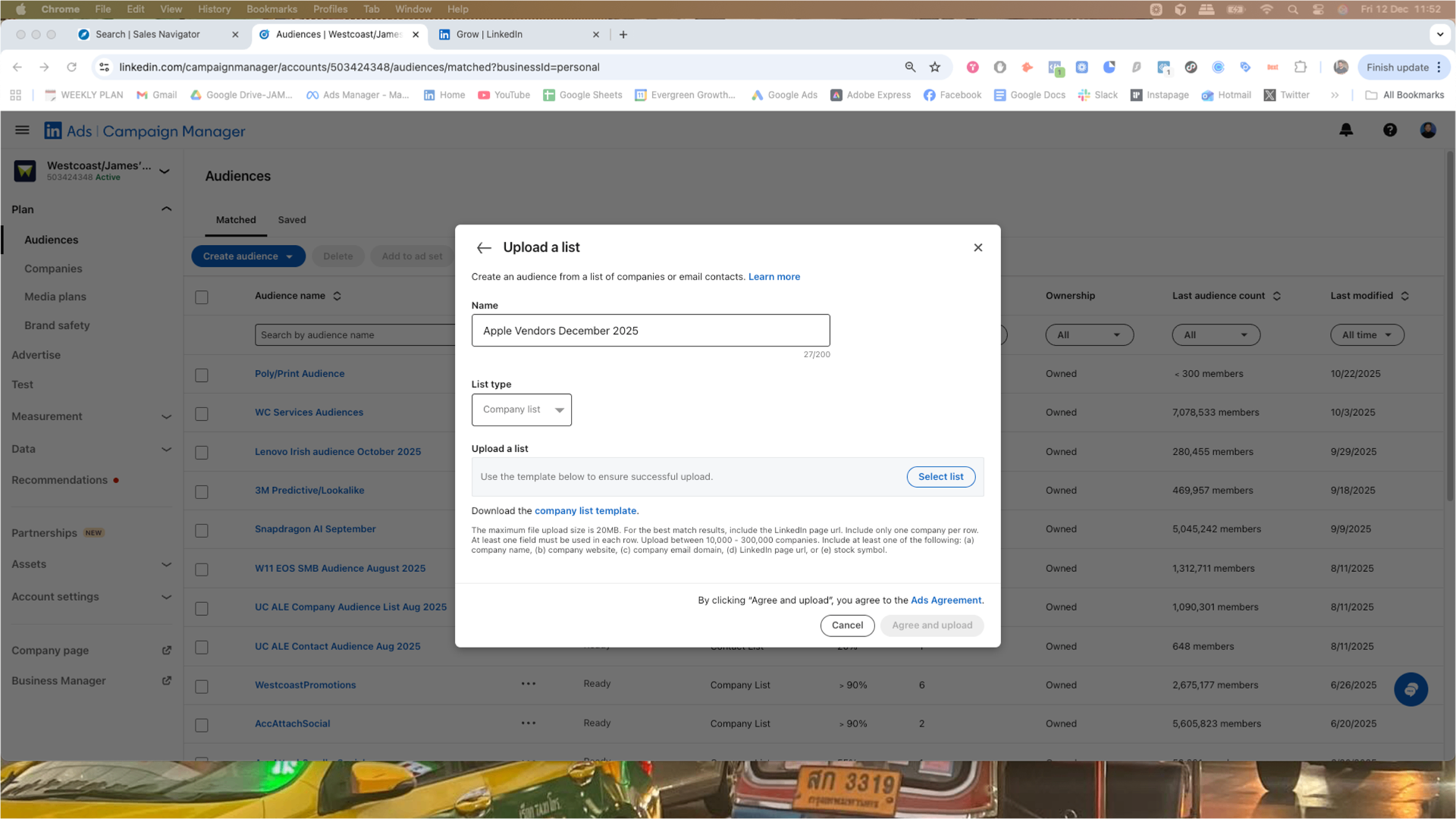Image resolution: width=1456 pixels, height=819 pixels.
Task: Open the All time filter dropdown
Action: pos(1367,335)
